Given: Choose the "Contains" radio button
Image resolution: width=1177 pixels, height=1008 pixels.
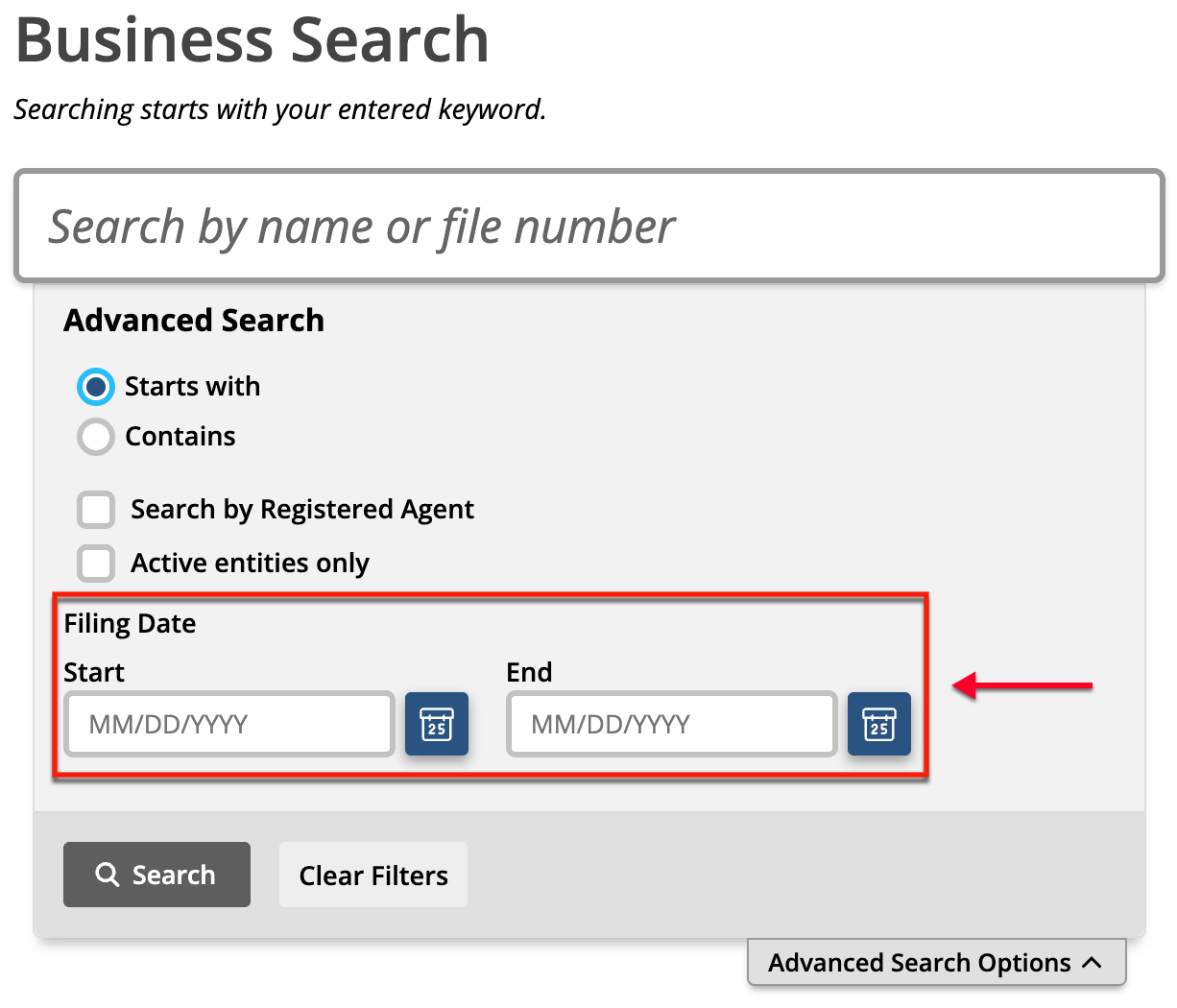Looking at the screenshot, I should tap(96, 437).
